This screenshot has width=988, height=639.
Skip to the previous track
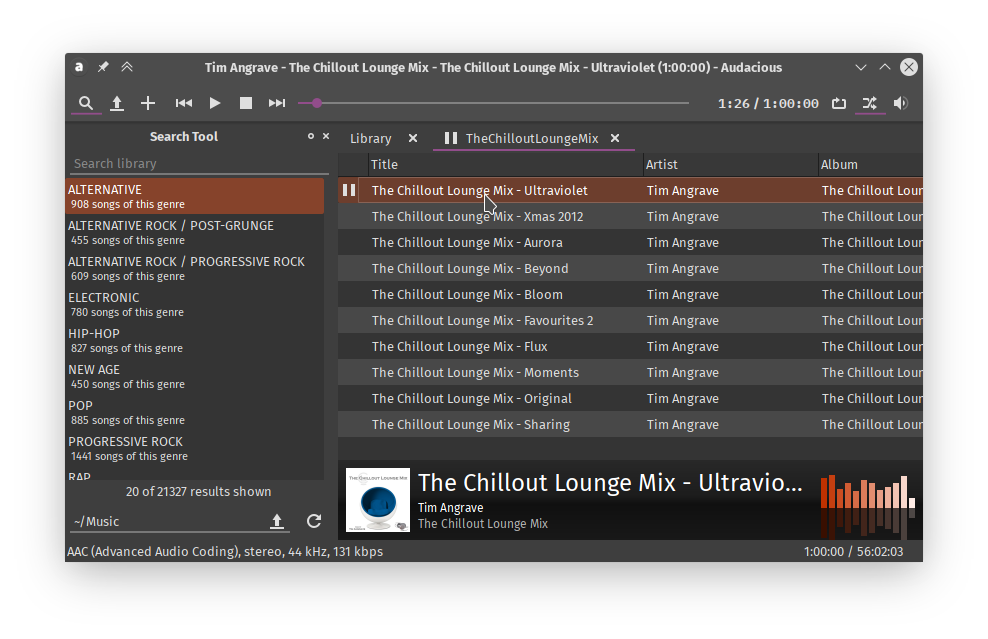click(x=183, y=103)
